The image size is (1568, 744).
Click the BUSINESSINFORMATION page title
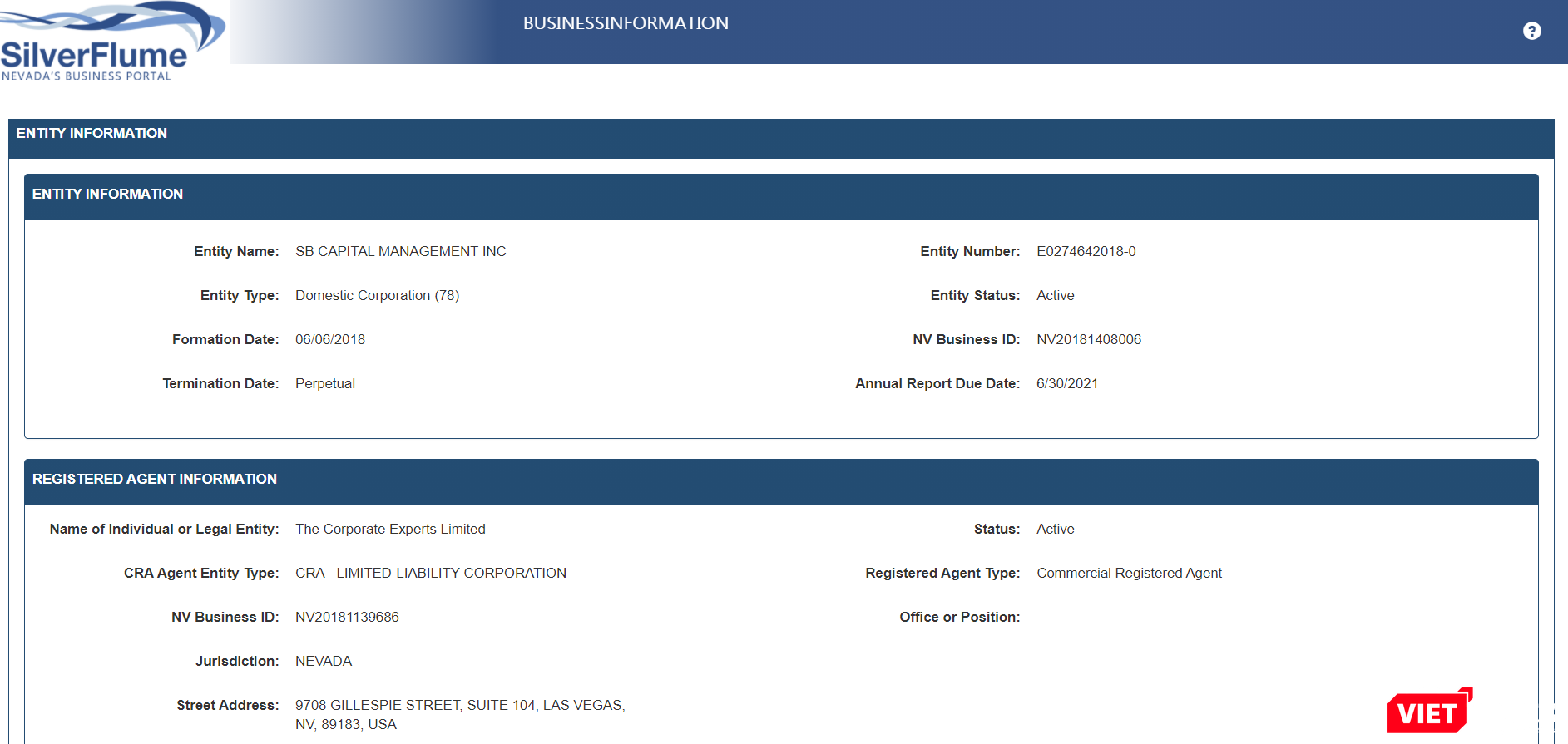tap(626, 23)
